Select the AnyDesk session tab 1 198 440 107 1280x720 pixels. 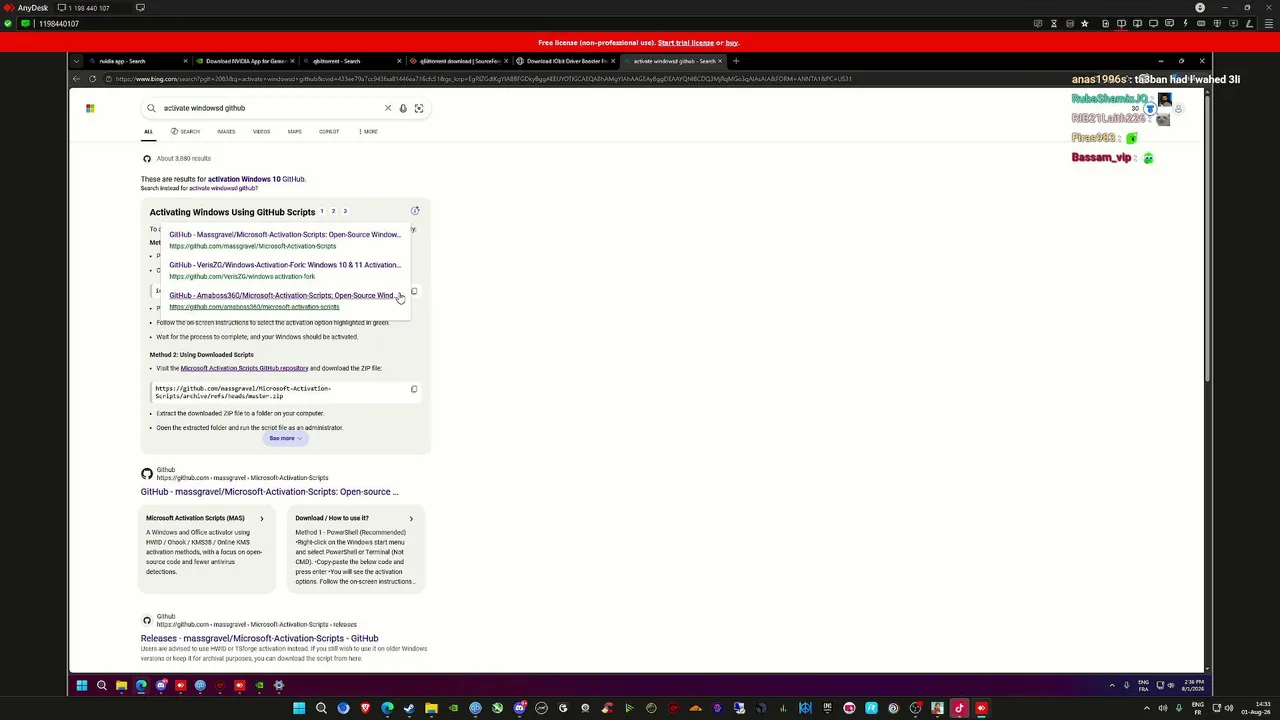tap(88, 8)
